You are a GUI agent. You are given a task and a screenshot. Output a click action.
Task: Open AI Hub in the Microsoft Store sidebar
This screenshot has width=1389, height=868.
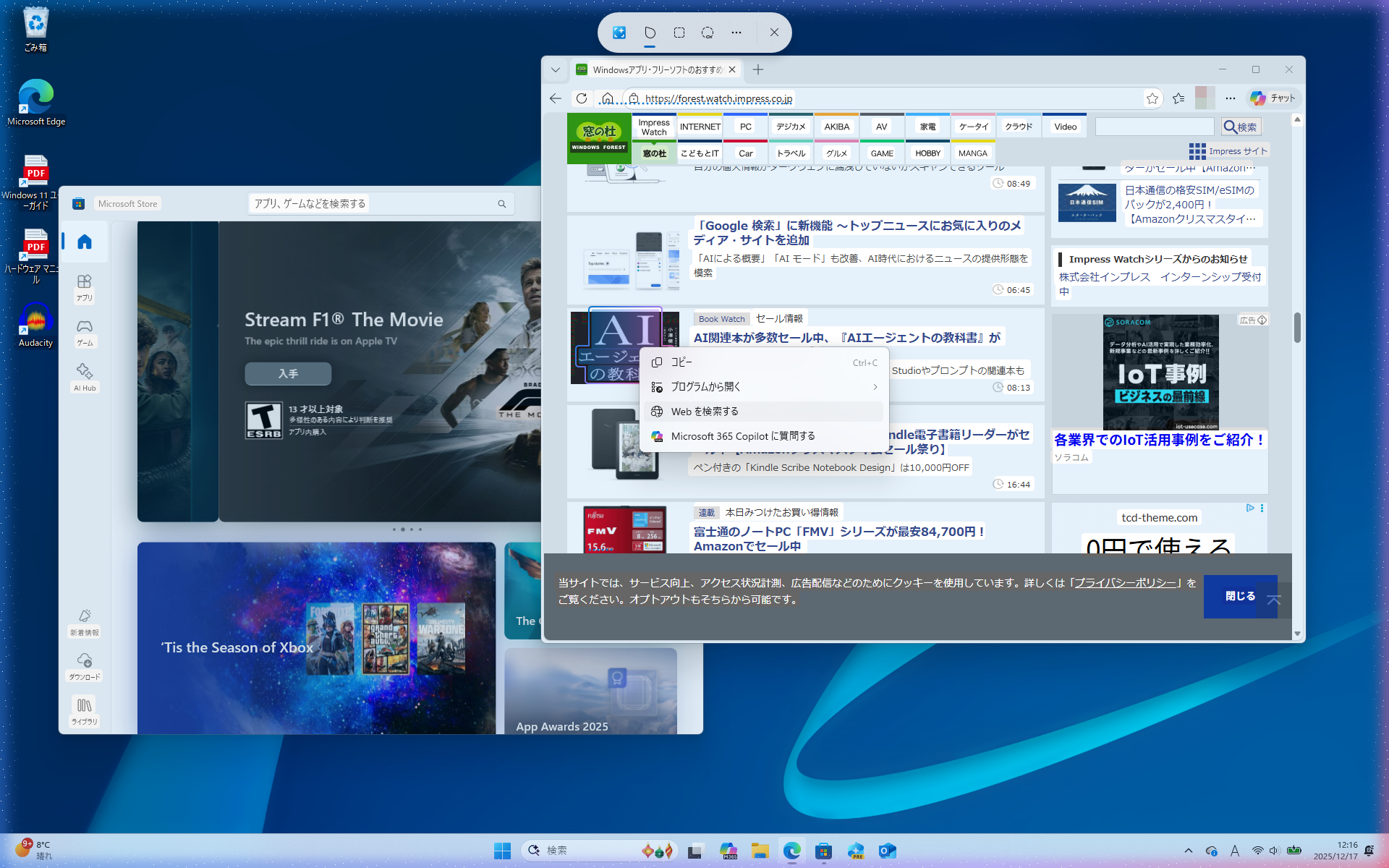coord(84,376)
